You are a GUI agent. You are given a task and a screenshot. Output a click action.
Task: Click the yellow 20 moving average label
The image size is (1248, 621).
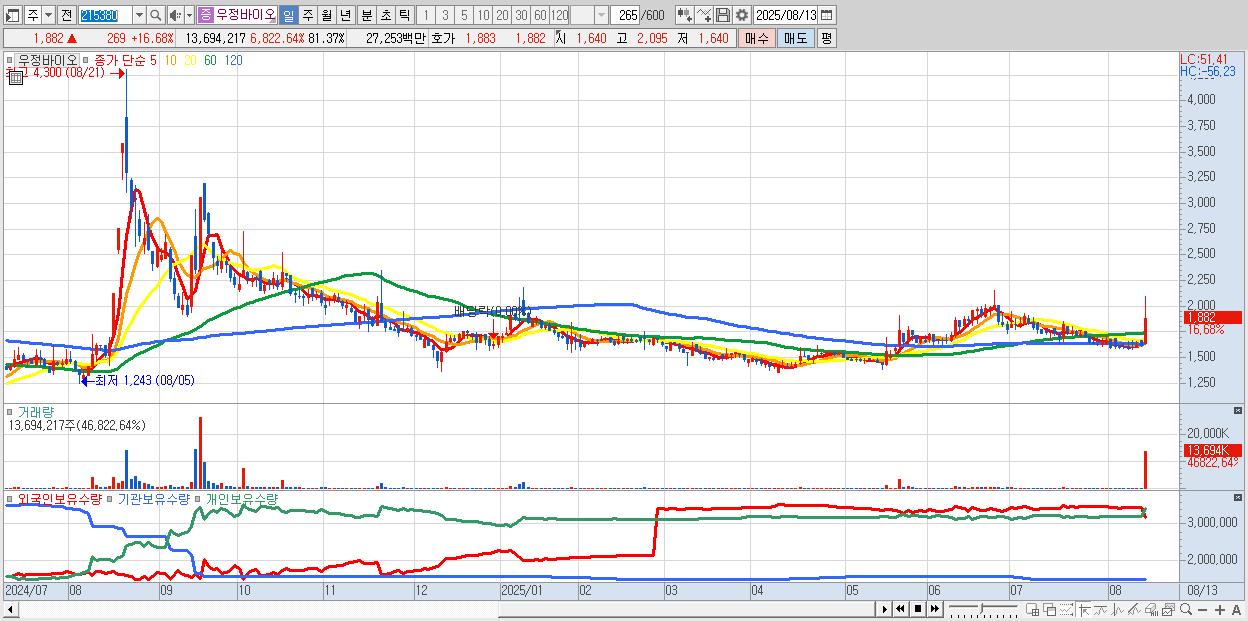(x=190, y=60)
